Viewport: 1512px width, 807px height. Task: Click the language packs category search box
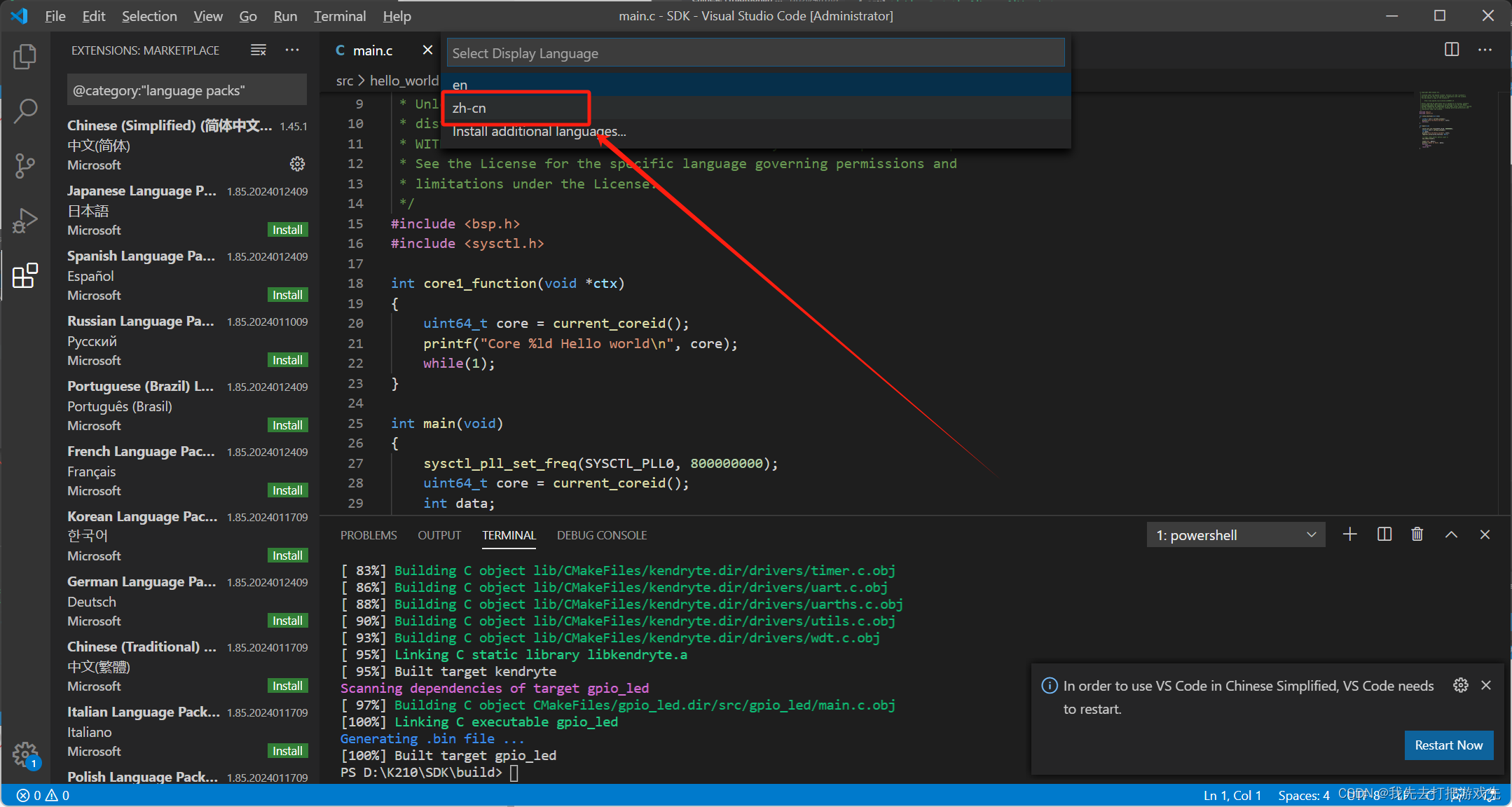(x=187, y=90)
